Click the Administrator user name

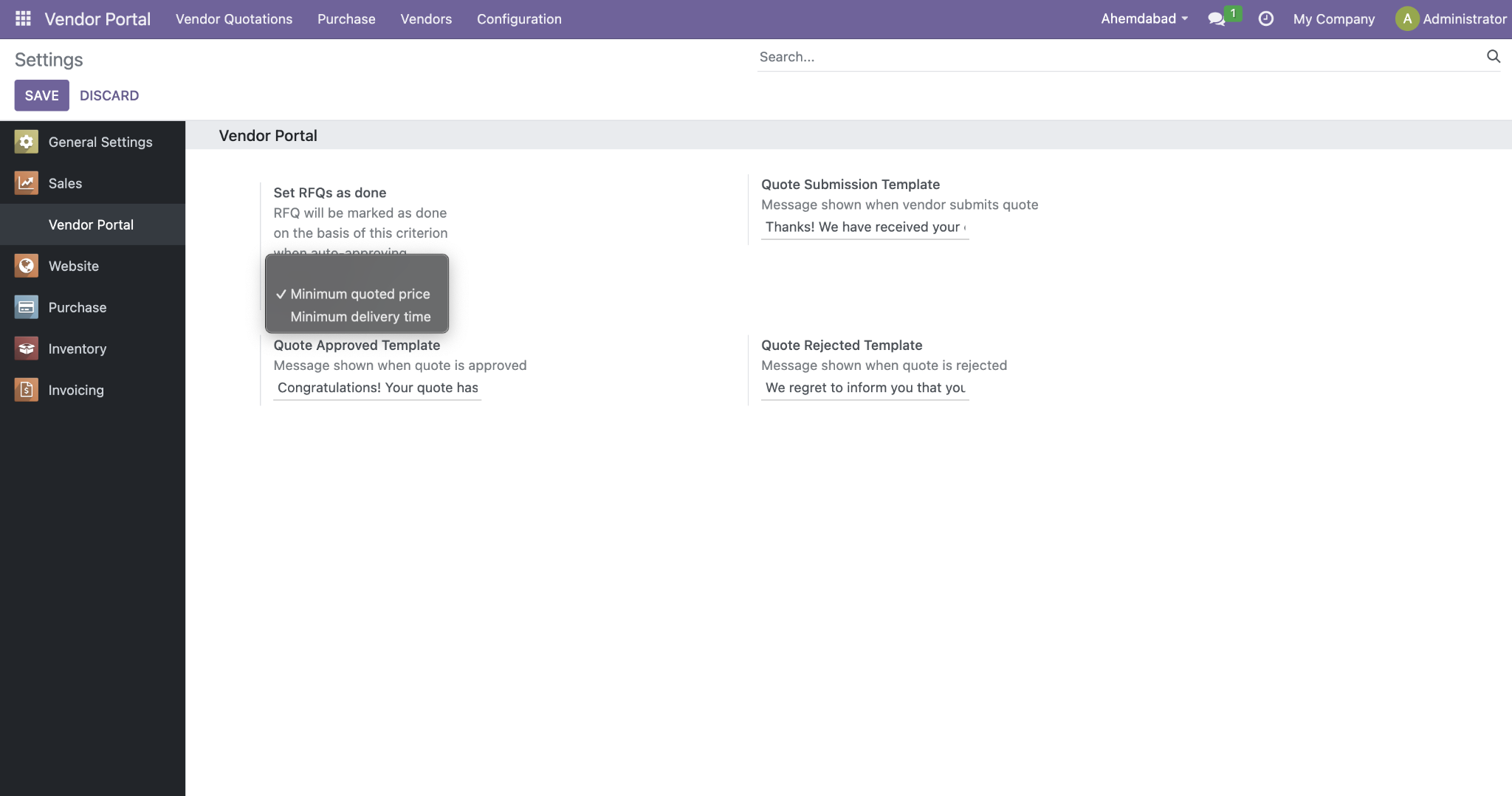click(x=1464, y=19)
